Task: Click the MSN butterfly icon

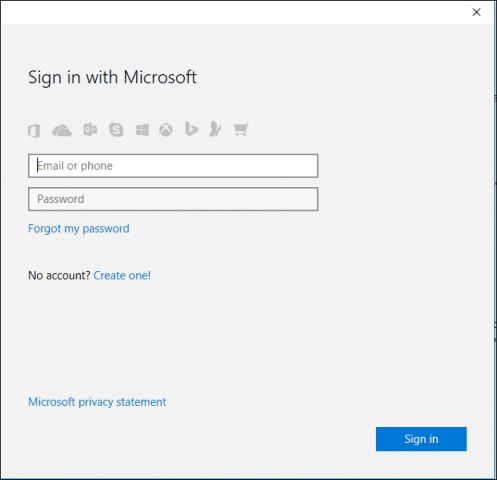Action: pos(215,129)
